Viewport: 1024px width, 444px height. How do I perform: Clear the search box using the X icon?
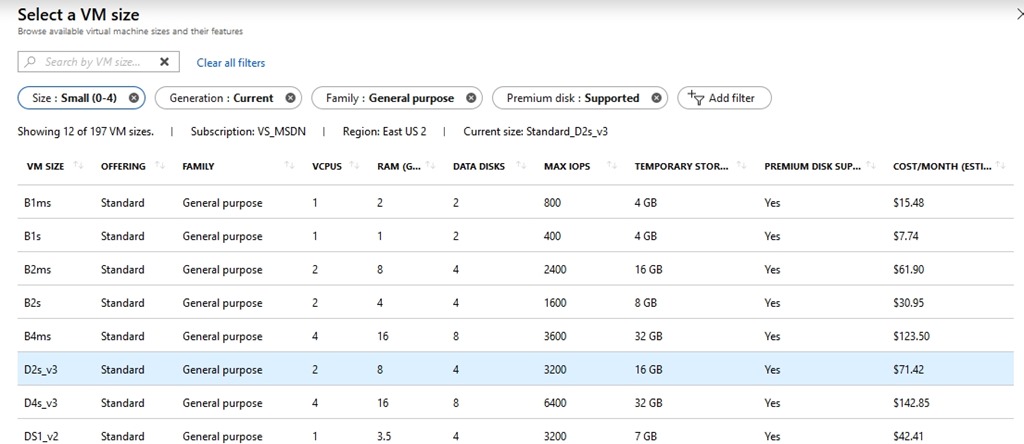pos(164,62)
